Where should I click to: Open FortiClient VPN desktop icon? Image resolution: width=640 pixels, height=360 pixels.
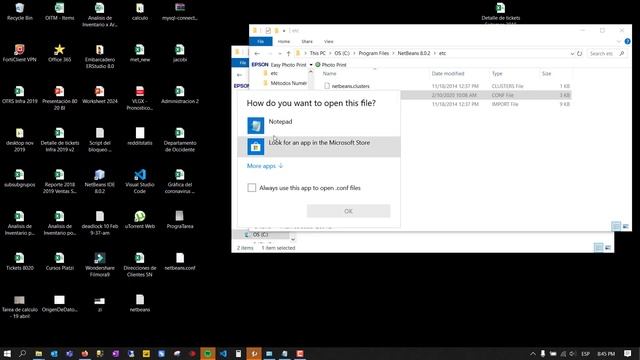tap(20, 53)
